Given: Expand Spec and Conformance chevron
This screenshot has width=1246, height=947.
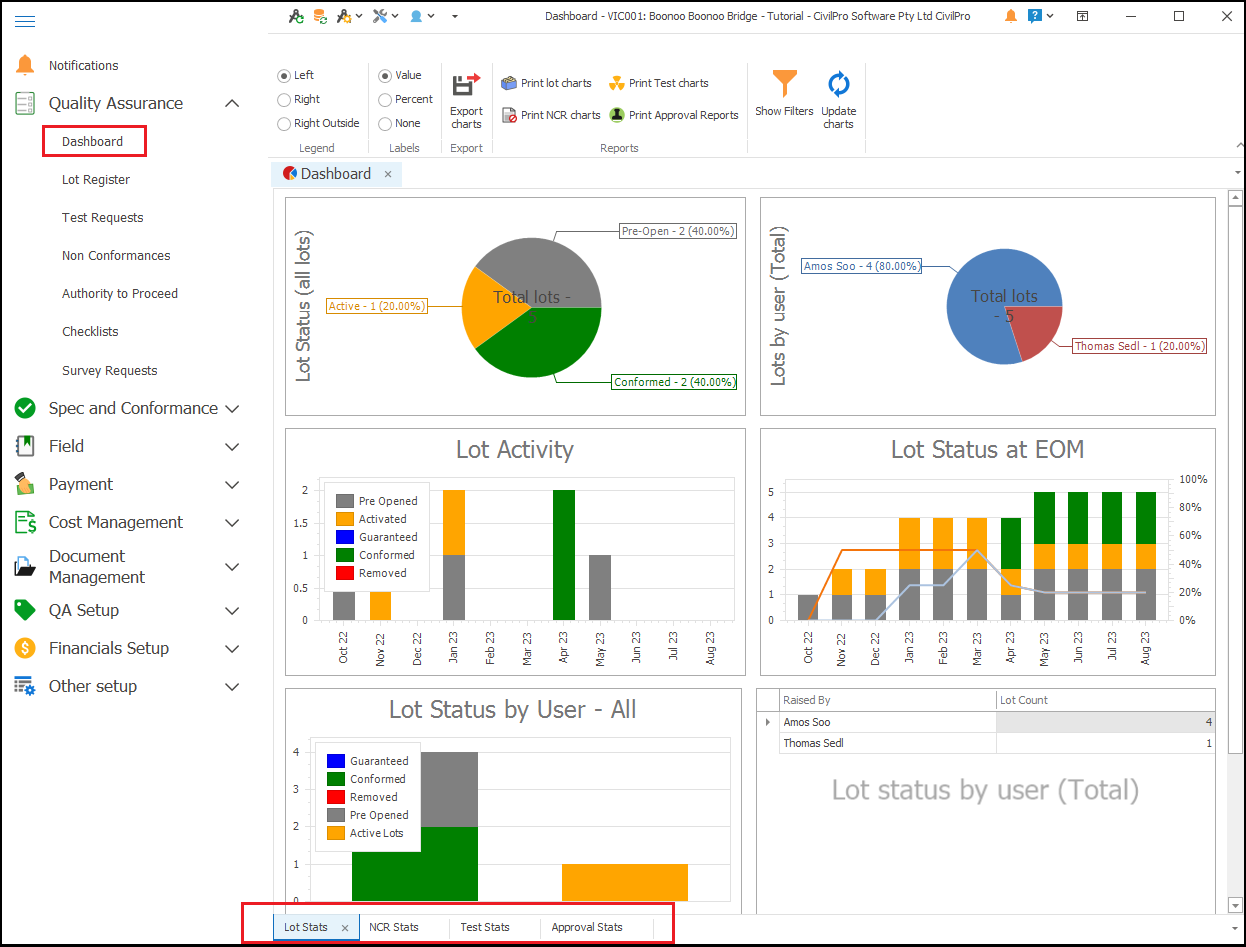Looking at the screenshot, I should (232, 409).
